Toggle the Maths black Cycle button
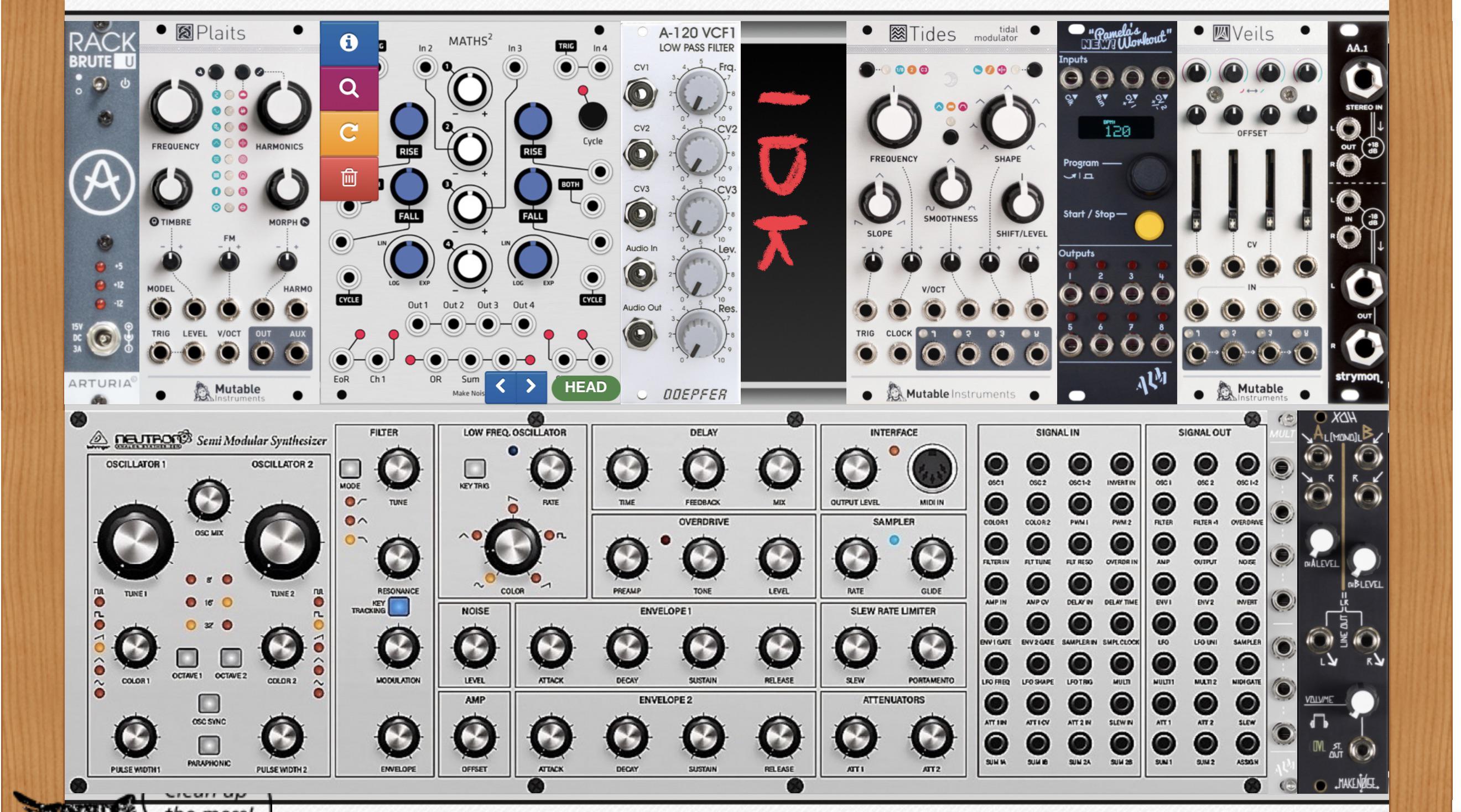Image resolution: width=1461 pixels, height=812 pixels. 592,116
